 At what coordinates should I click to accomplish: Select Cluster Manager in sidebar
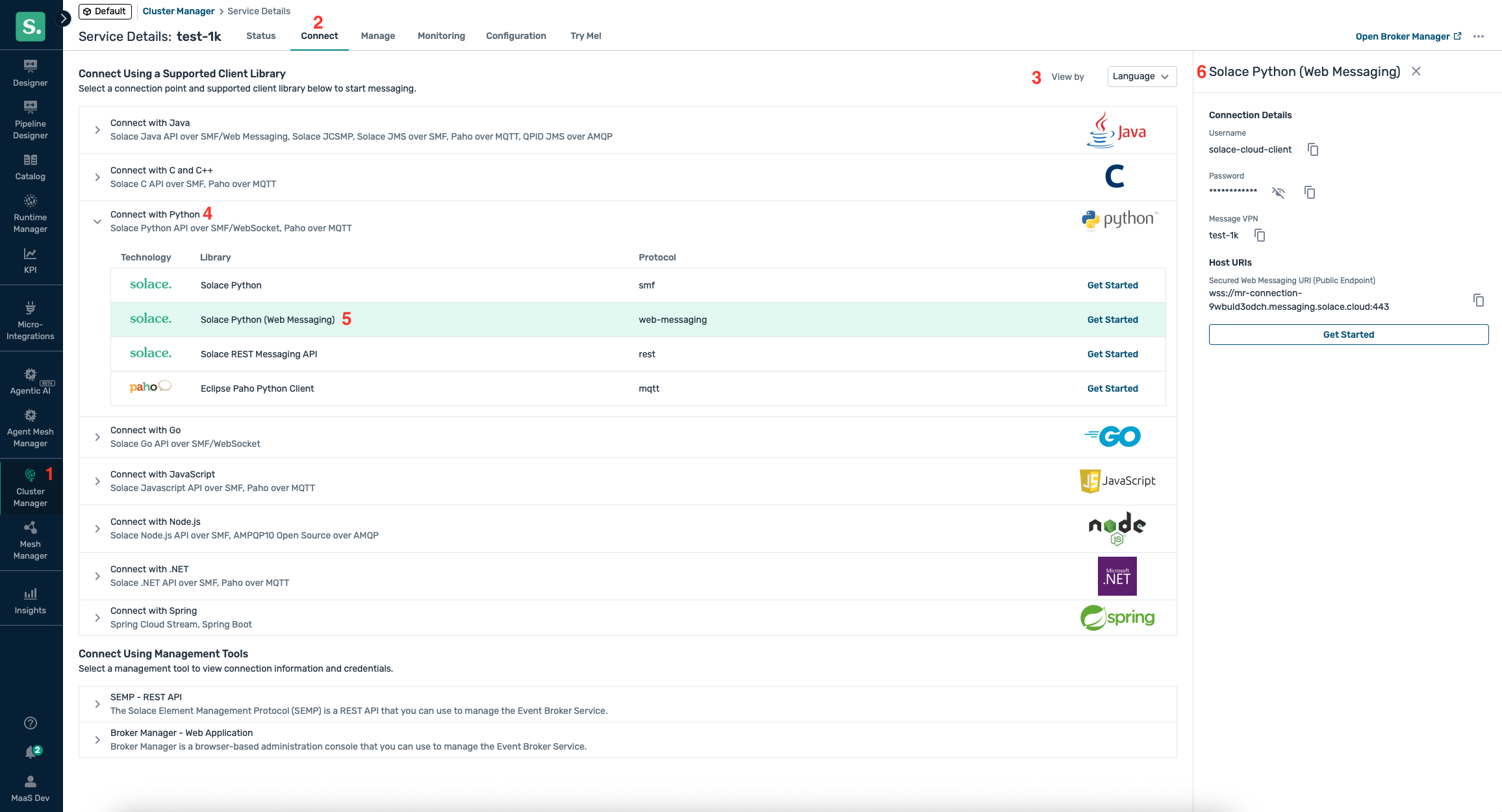pyautogui.click(x=31, y=488)
